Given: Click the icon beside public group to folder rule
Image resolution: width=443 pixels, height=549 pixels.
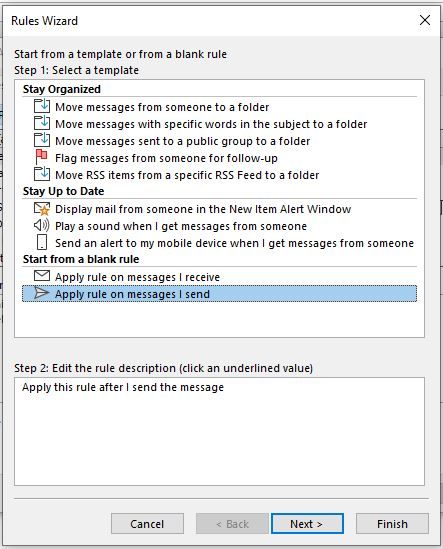Looking at the screenshot, I should pos(42,140).
